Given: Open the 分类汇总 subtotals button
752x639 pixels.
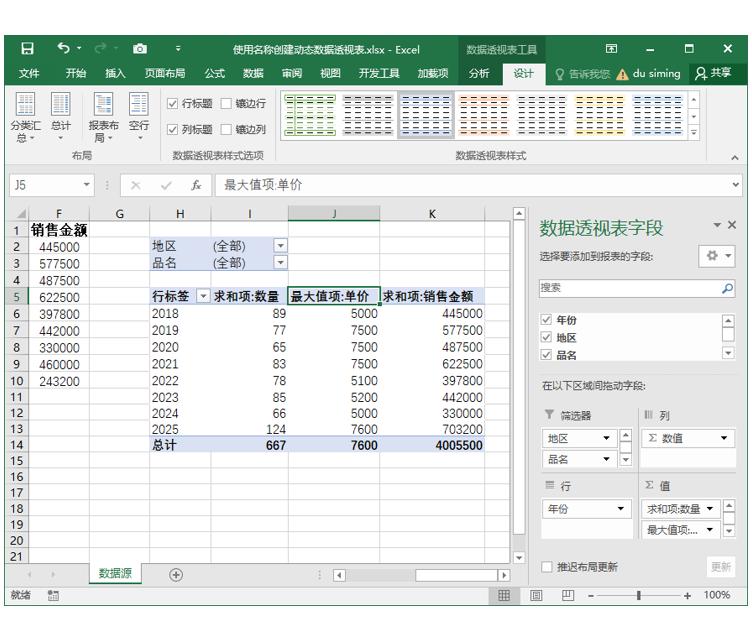Looking at the screenshot, I should point(25,118).
